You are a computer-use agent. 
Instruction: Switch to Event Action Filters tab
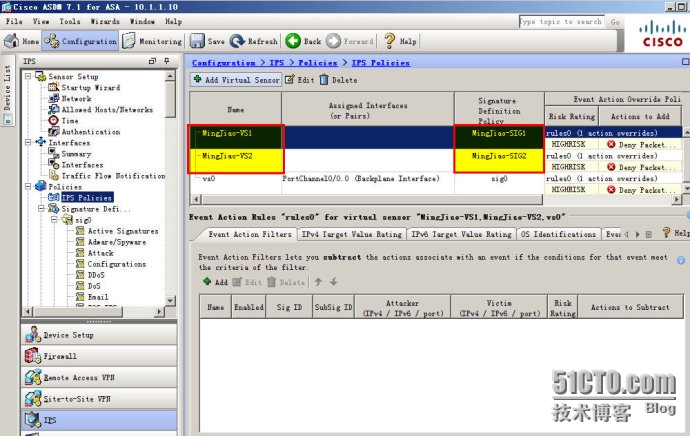pos(250,234)
